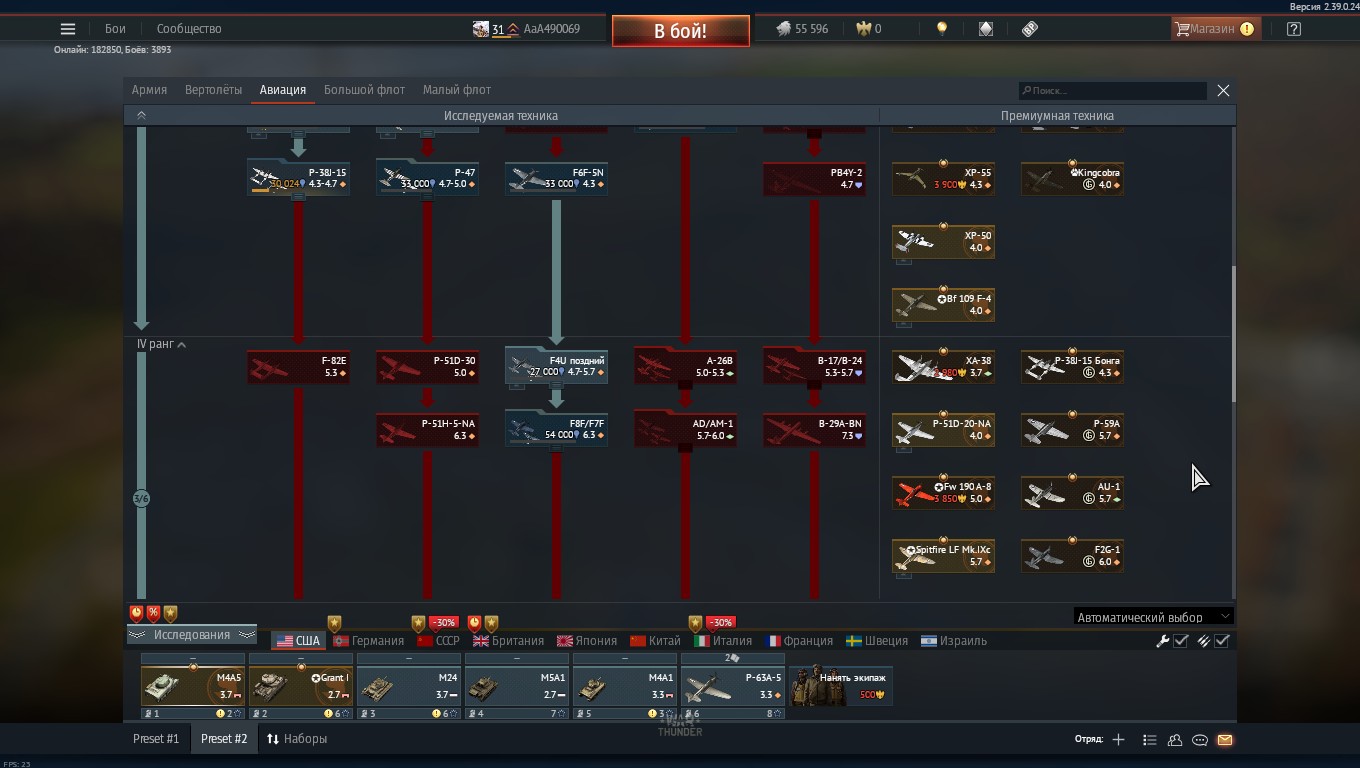Select the F4U поздний group card

556,366
